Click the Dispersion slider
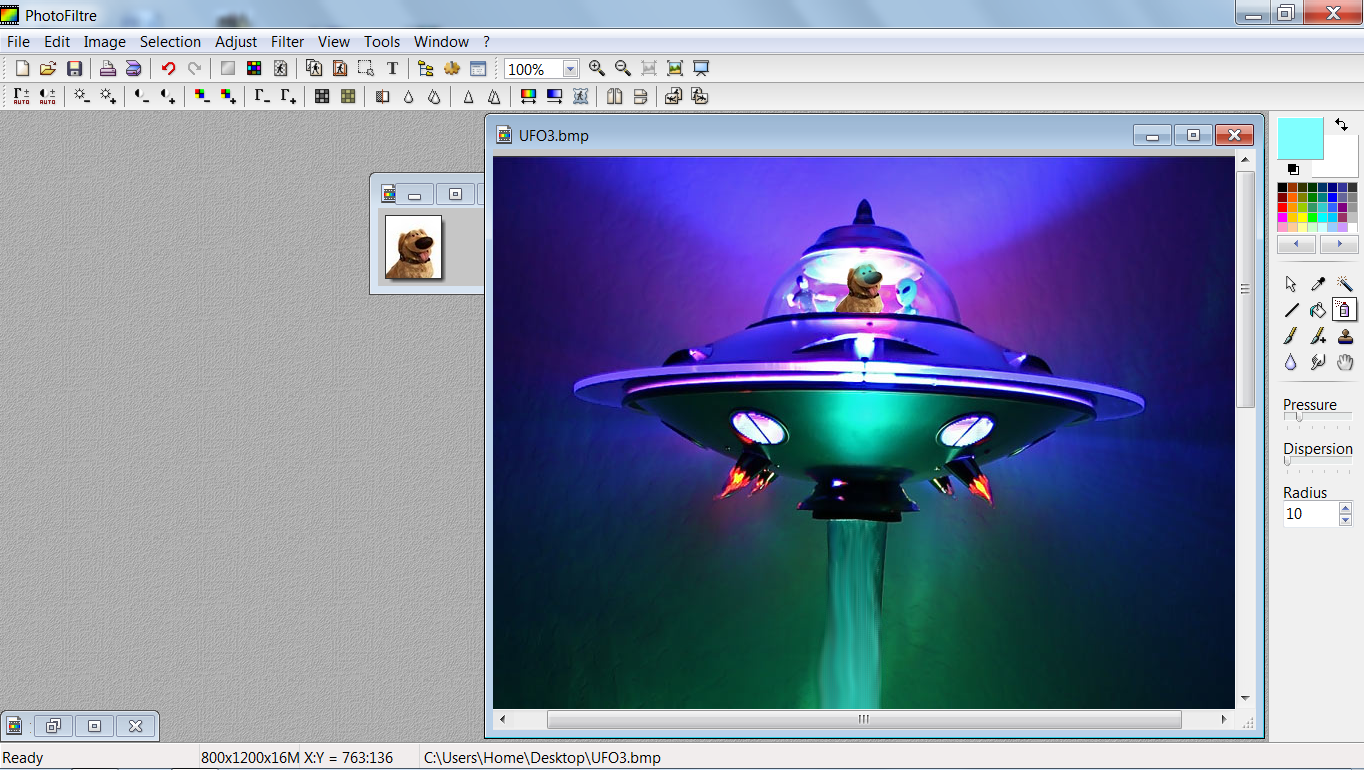 point(1317,462)
